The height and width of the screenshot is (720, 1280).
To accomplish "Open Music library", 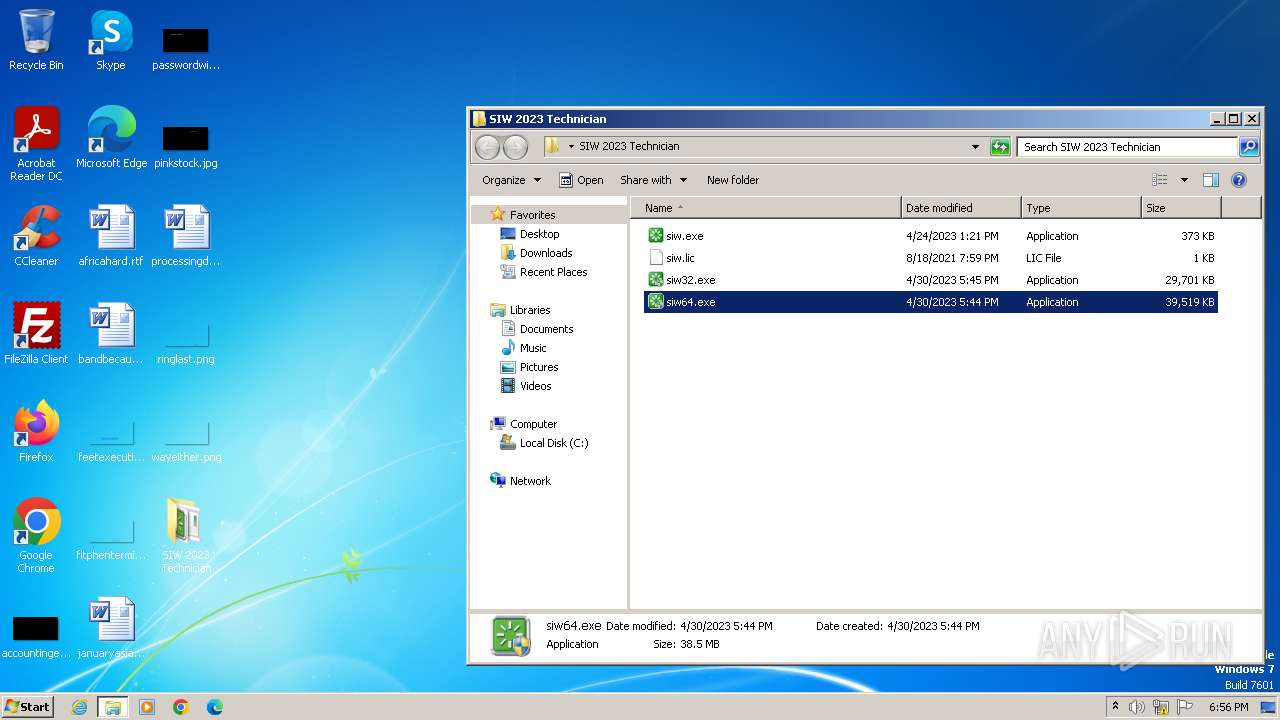I will 533,348.
